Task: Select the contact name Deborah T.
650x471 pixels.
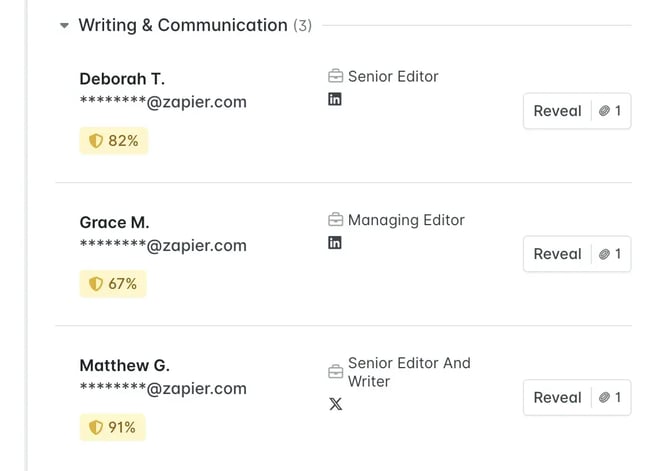Action: [x=121, y=79]
